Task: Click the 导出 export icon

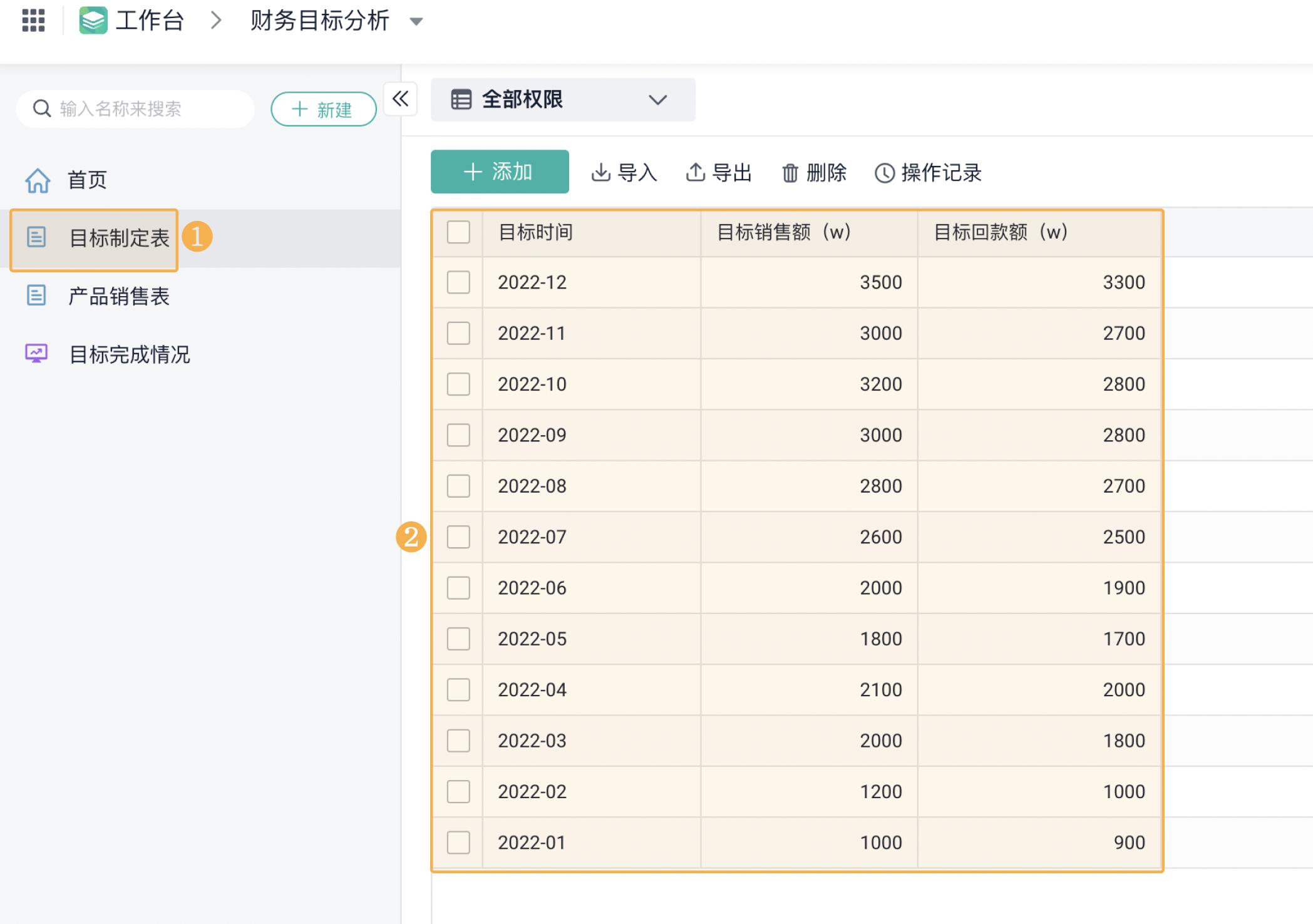Action: click(696, 173)
